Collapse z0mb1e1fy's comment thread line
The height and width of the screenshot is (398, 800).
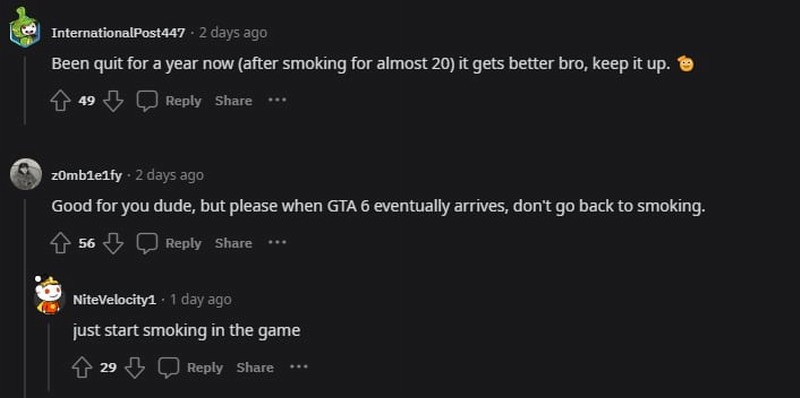tap(25, 297)
